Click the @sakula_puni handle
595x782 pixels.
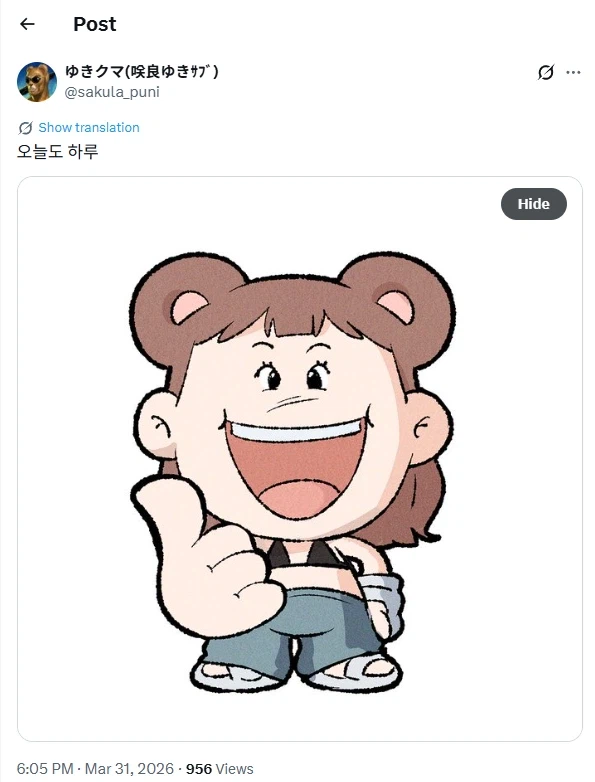(x=112, y=92)
